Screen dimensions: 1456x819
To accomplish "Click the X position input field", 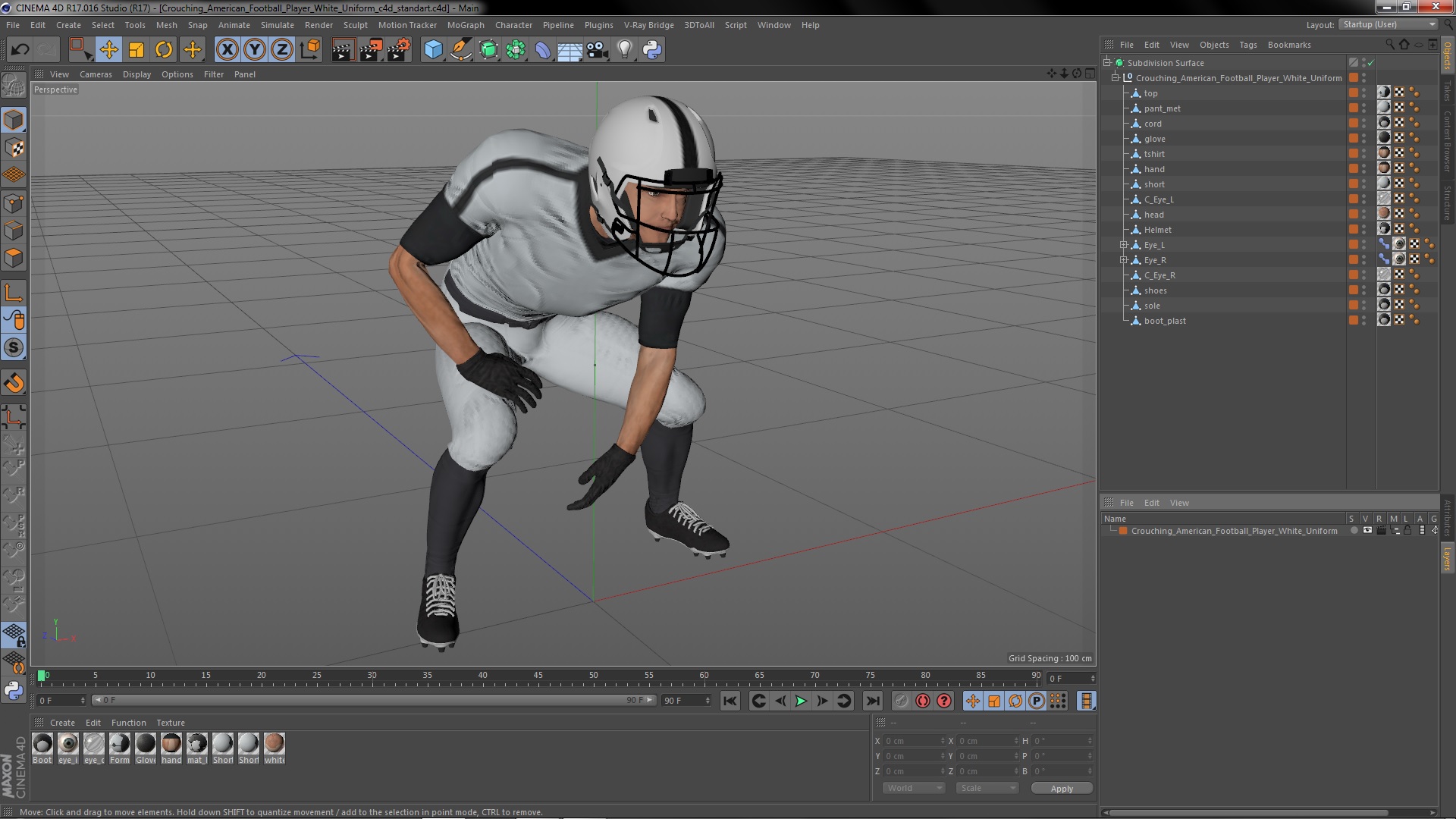I will coord(915,741).
